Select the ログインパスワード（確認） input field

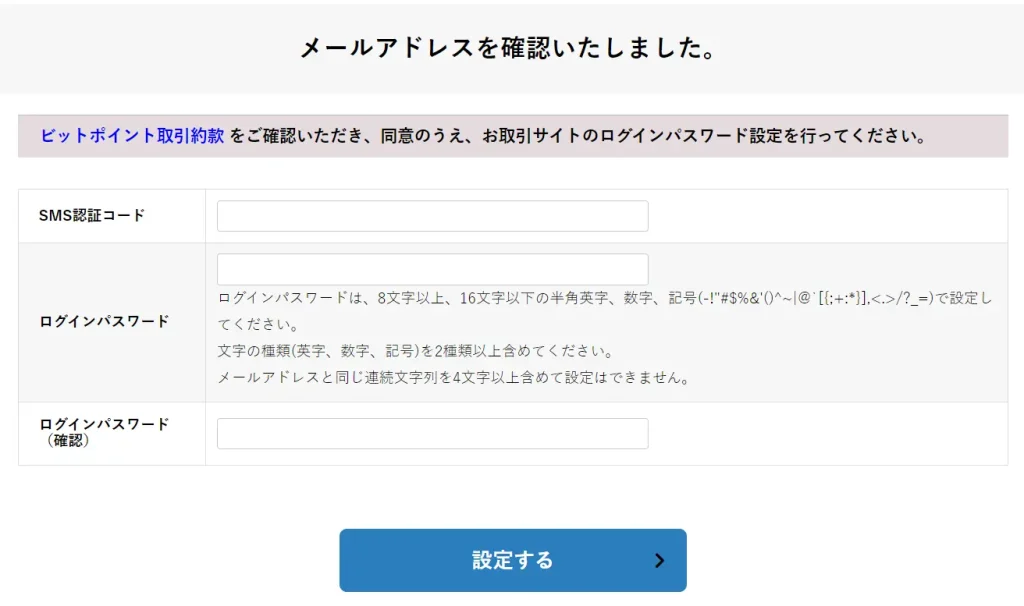[x=432, y=433]
